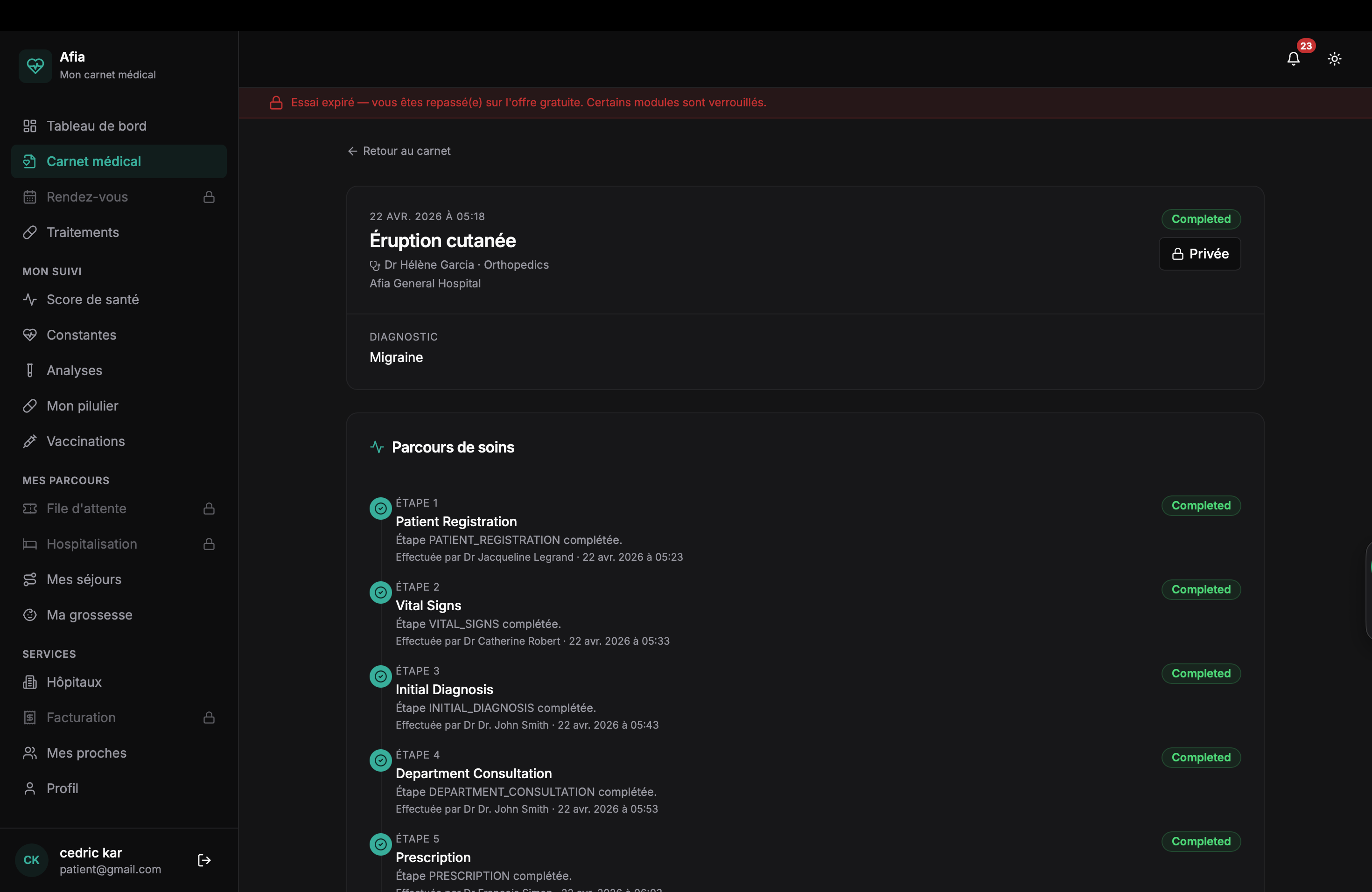The image size is (1372, 892).
Task: Click the lock icon beside Hospitalisation
Action: tap(209, 544)
